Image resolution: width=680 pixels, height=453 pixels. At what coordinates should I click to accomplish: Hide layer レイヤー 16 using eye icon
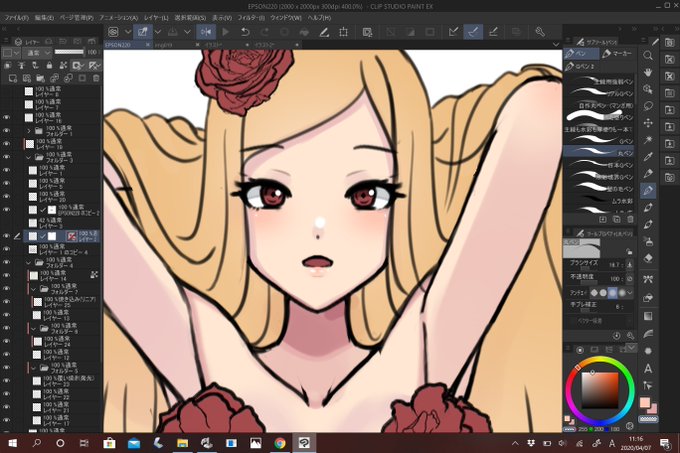(6, 117)
